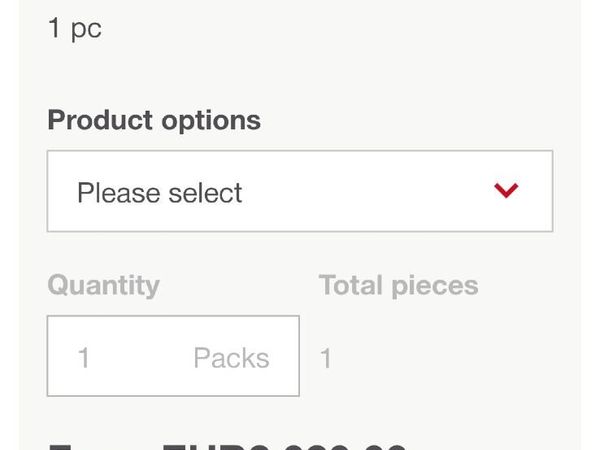Click the bold text above the option selector
Screen dimensions: 600x450
pyautogui.click(x=154, y=120)
